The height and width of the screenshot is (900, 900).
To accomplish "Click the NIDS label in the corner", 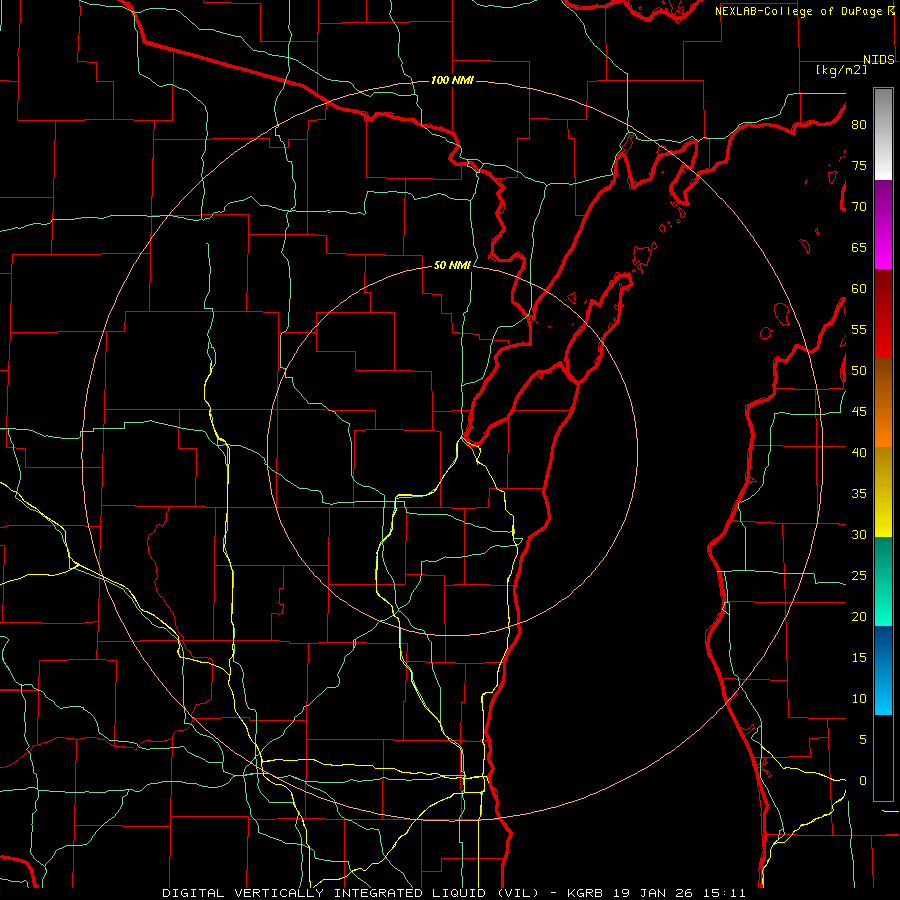I will pyautogui.click(x=878, y=60).
